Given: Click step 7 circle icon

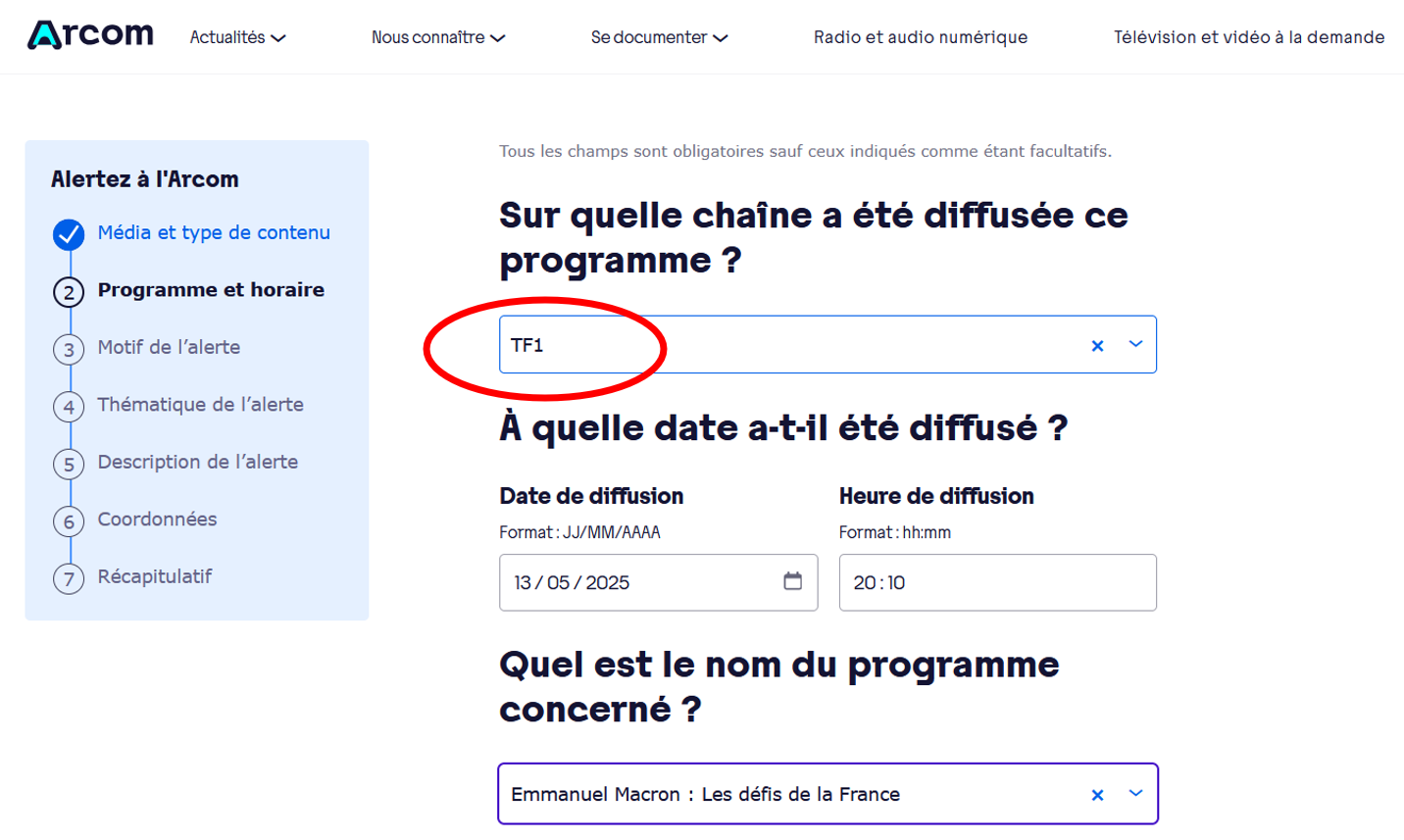Looking at the screenshot, I should click(x=69, y=579).
